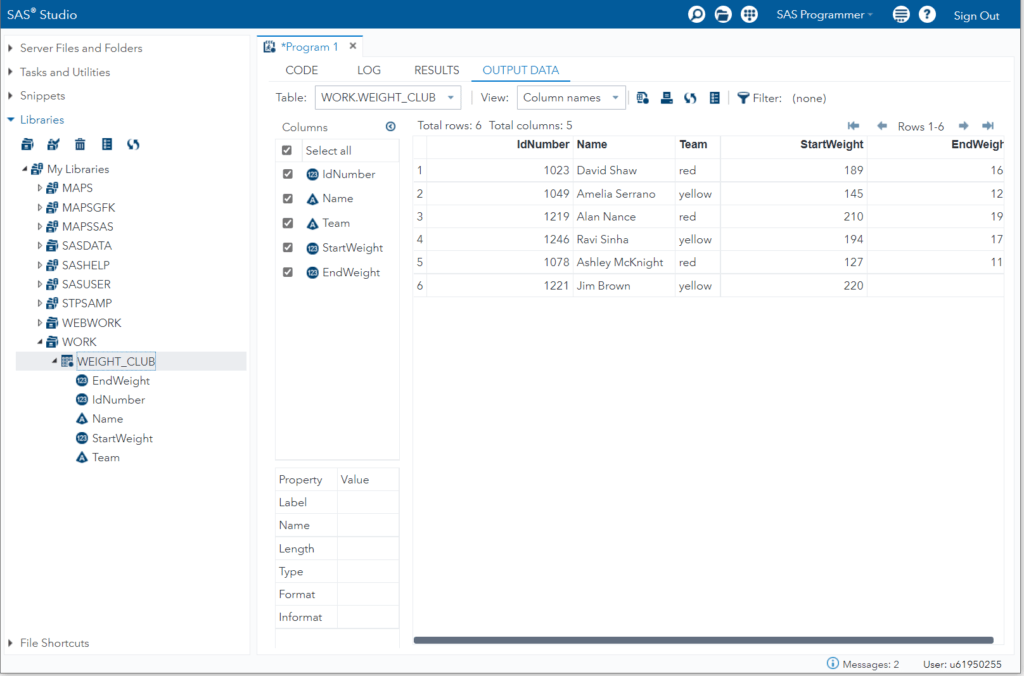
Task: Click the Messages info icon in status bar
Action: (x=833, y=664)
